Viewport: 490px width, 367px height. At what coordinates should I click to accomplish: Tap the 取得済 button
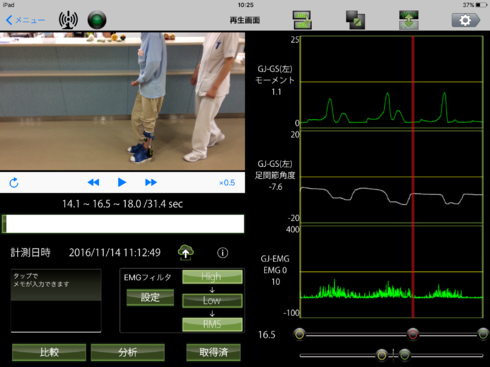click(x=213, y=352)
